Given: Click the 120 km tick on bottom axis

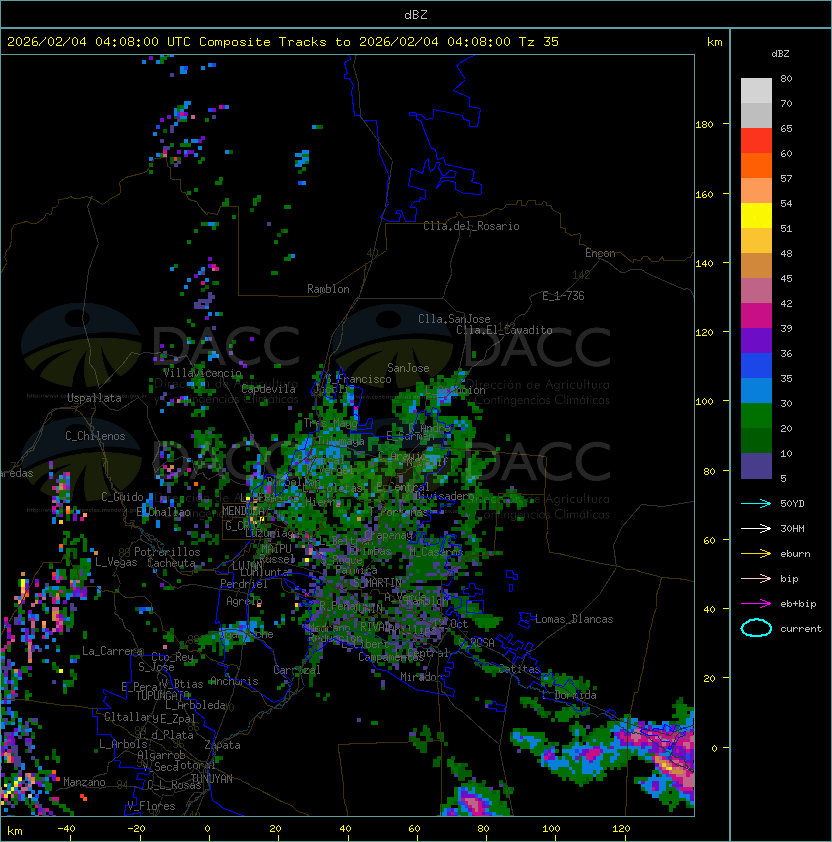Looking at the screenshot, I should (621, 829).
